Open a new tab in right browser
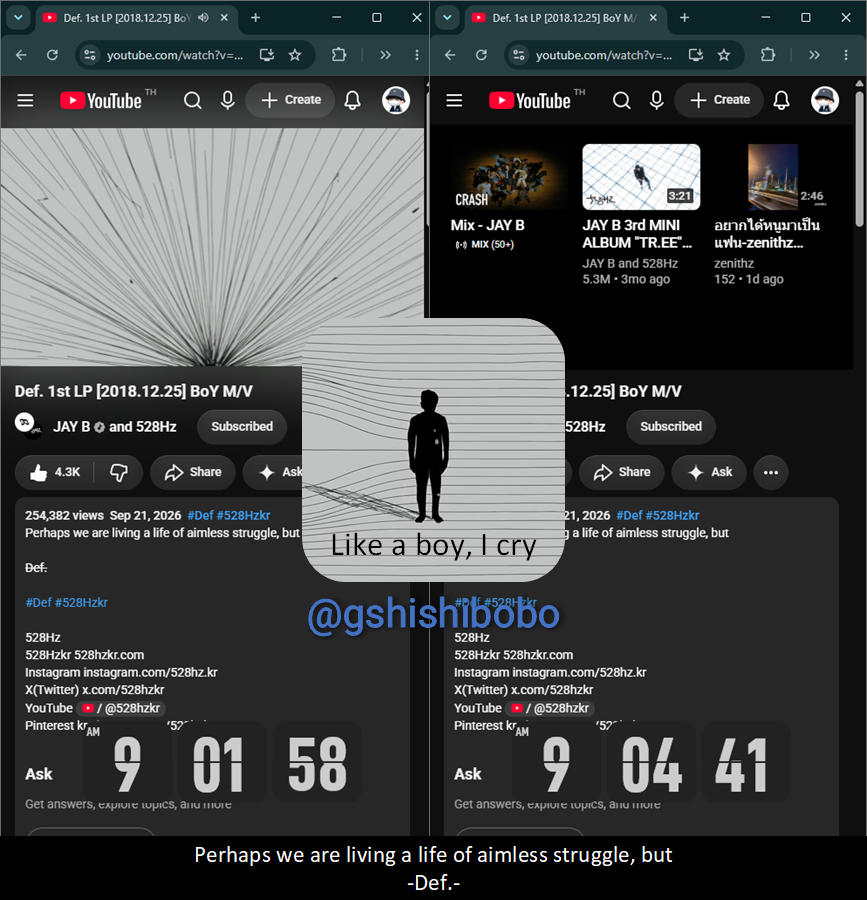Screen dimensions: 867x900 pos(685,18)
